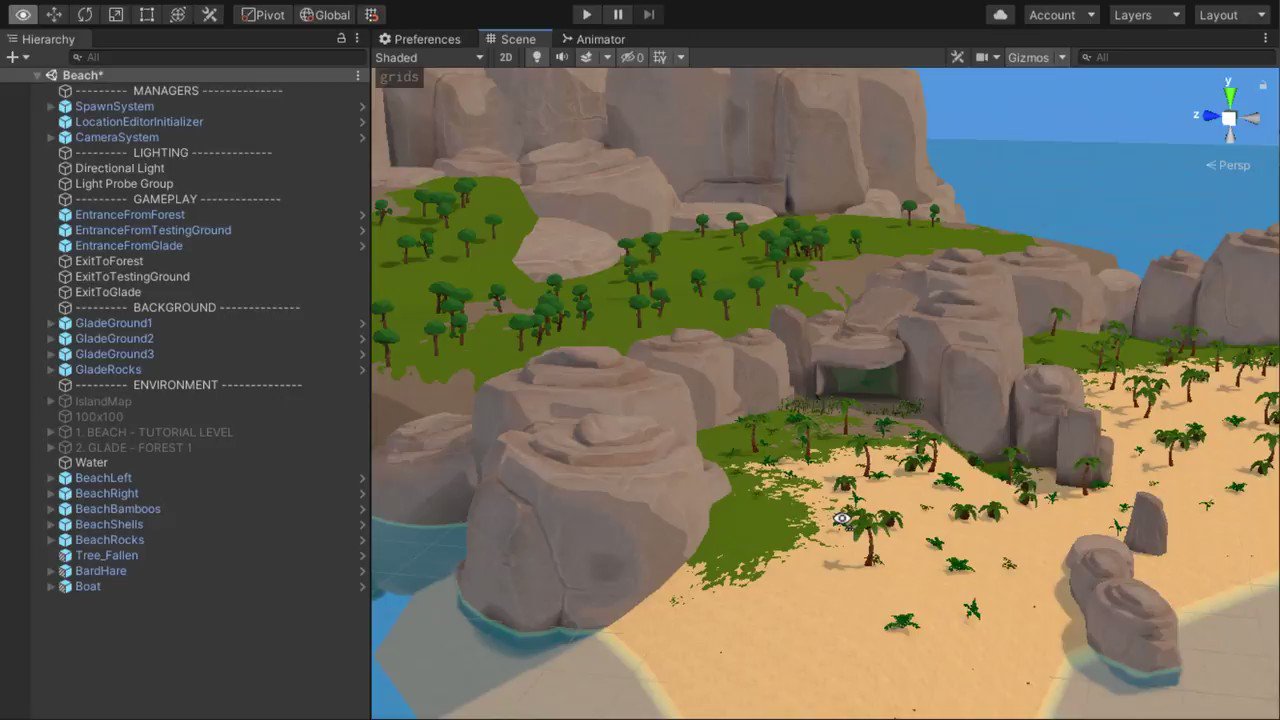Open Scene window three-dot menu
1280x720 pixels.
(x=1265, y=38)
